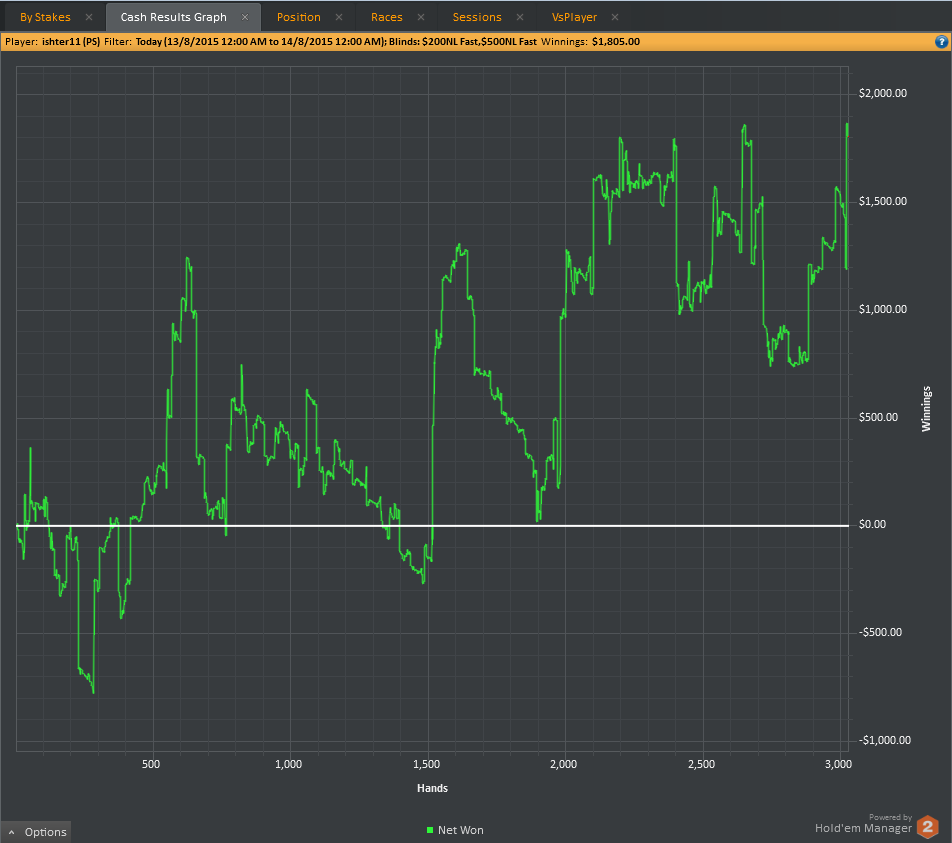Open the blue help icon
Viewport: 952px width, 843px height.
pos(941,42)
